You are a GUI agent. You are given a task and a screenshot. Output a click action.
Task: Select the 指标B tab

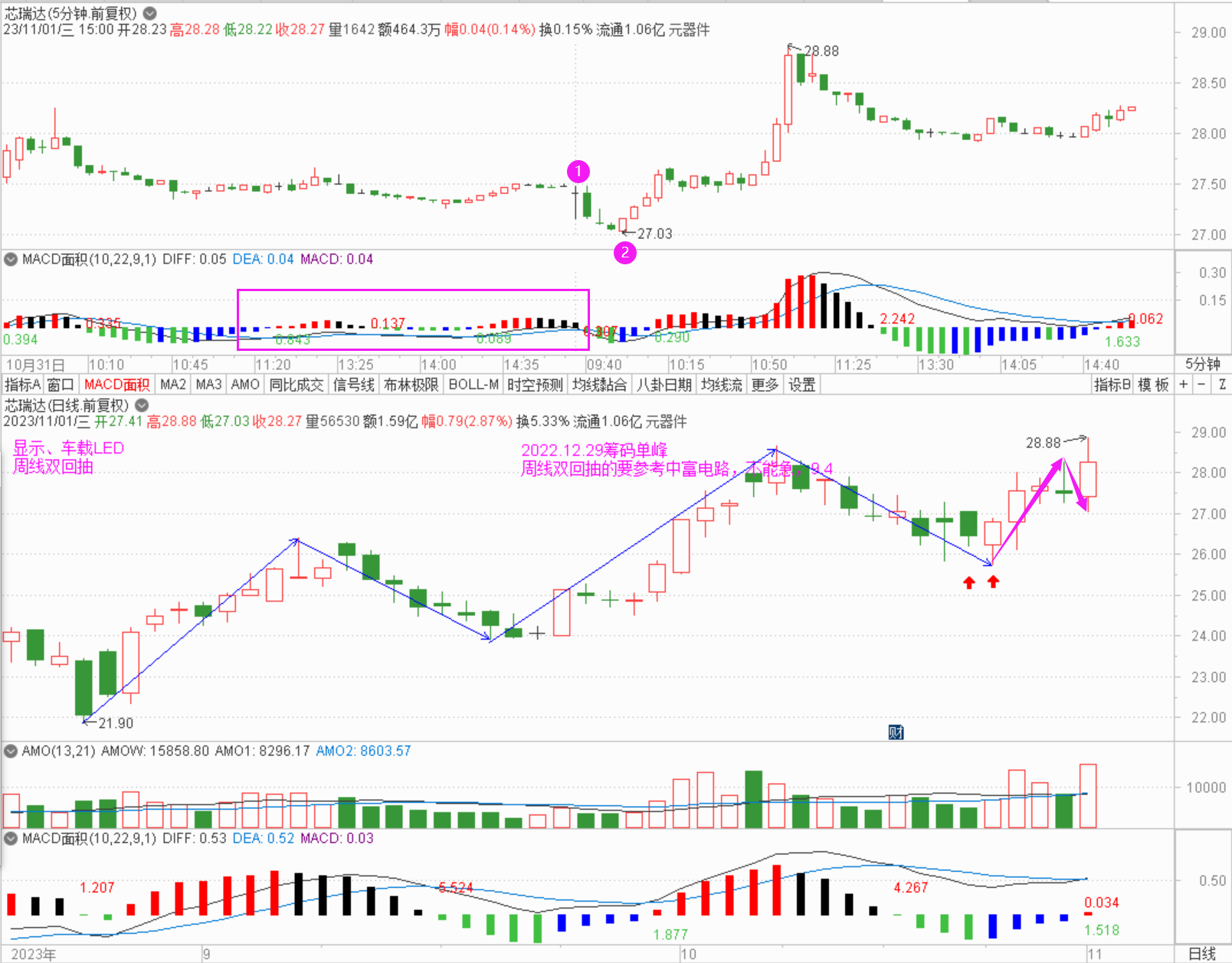(1112, 385)
